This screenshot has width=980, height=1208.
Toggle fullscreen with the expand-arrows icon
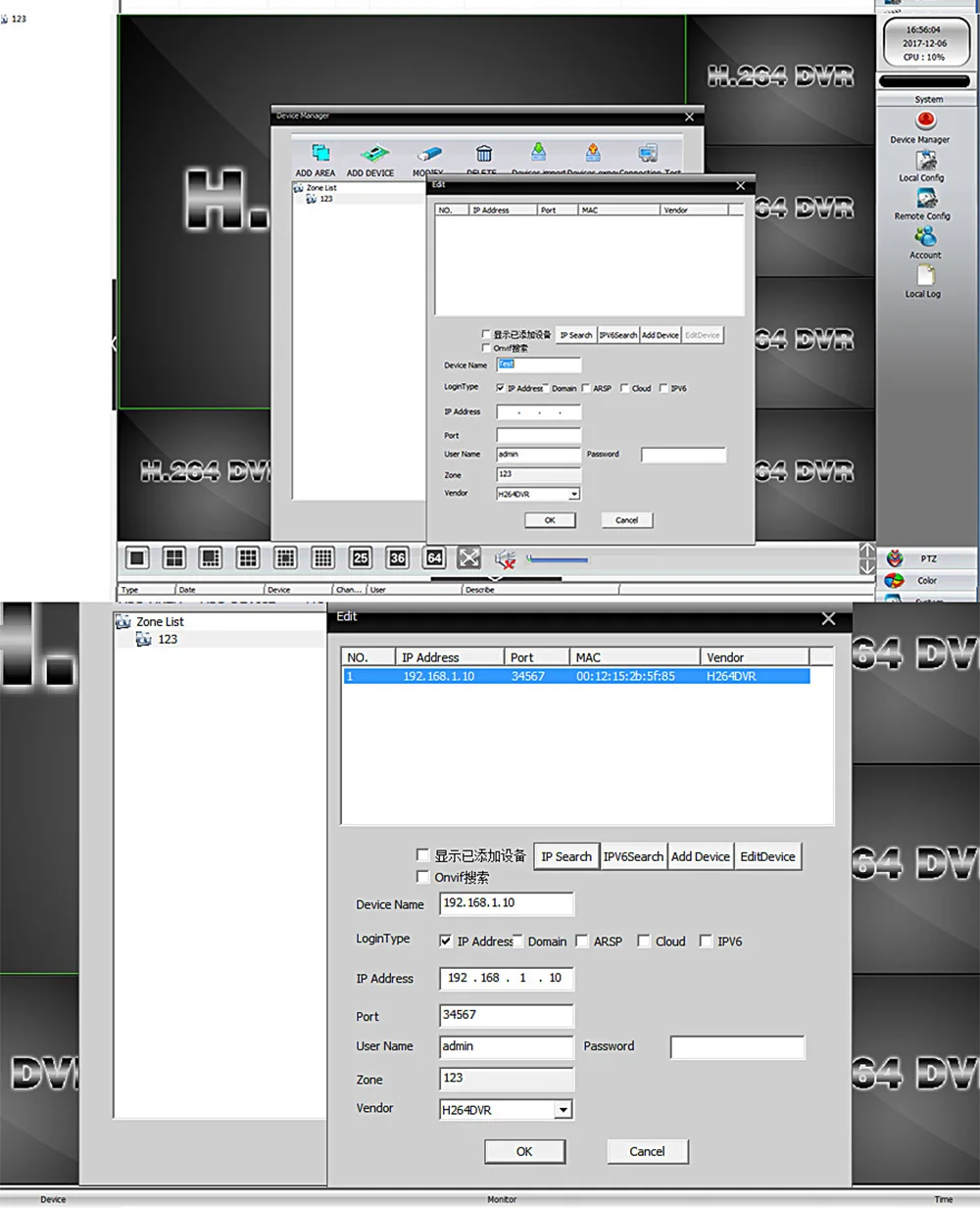pos(469,558)
